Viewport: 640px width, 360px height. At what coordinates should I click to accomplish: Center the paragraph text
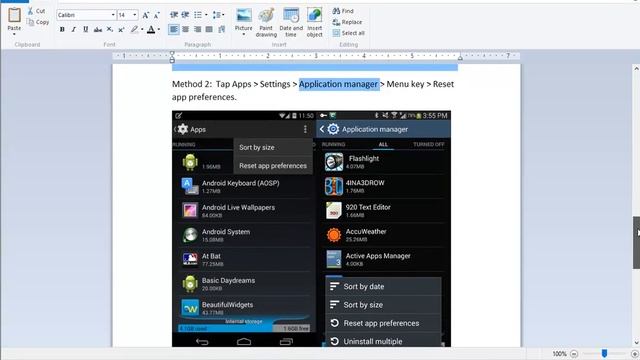click(x=186, y=29)
